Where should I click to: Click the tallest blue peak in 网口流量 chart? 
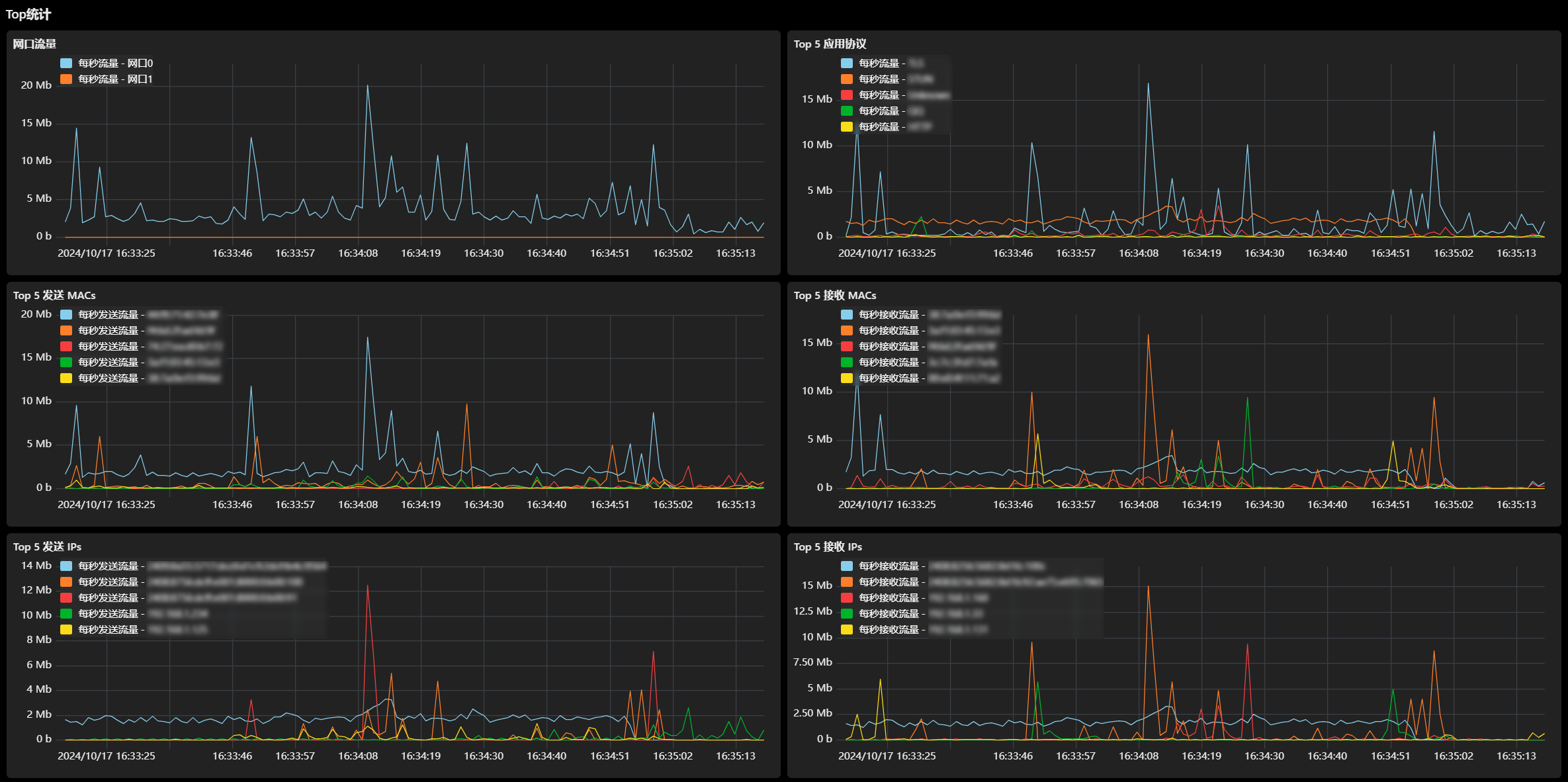point(368,86)
